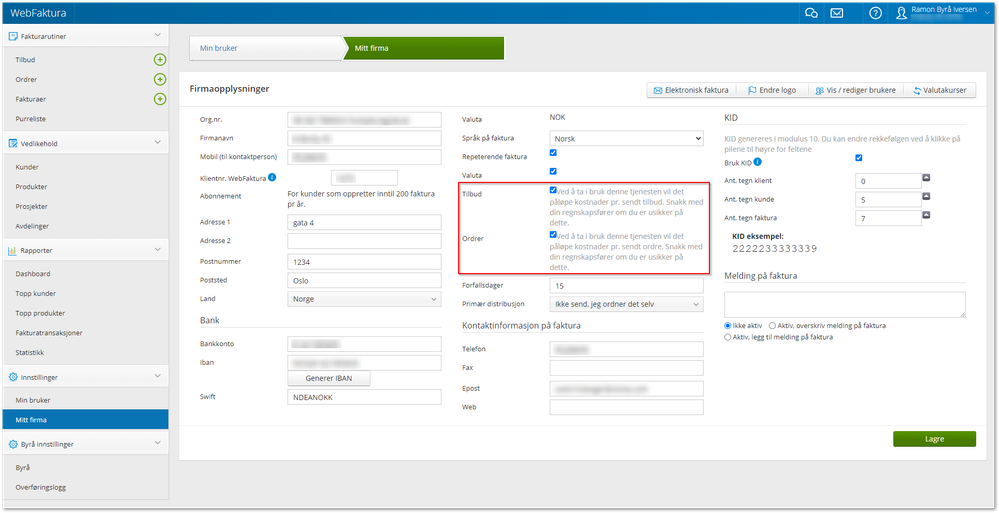999x513 pixels.
Task: Open Språk på faktura dropdown
Action: click(x=626, y=138)
